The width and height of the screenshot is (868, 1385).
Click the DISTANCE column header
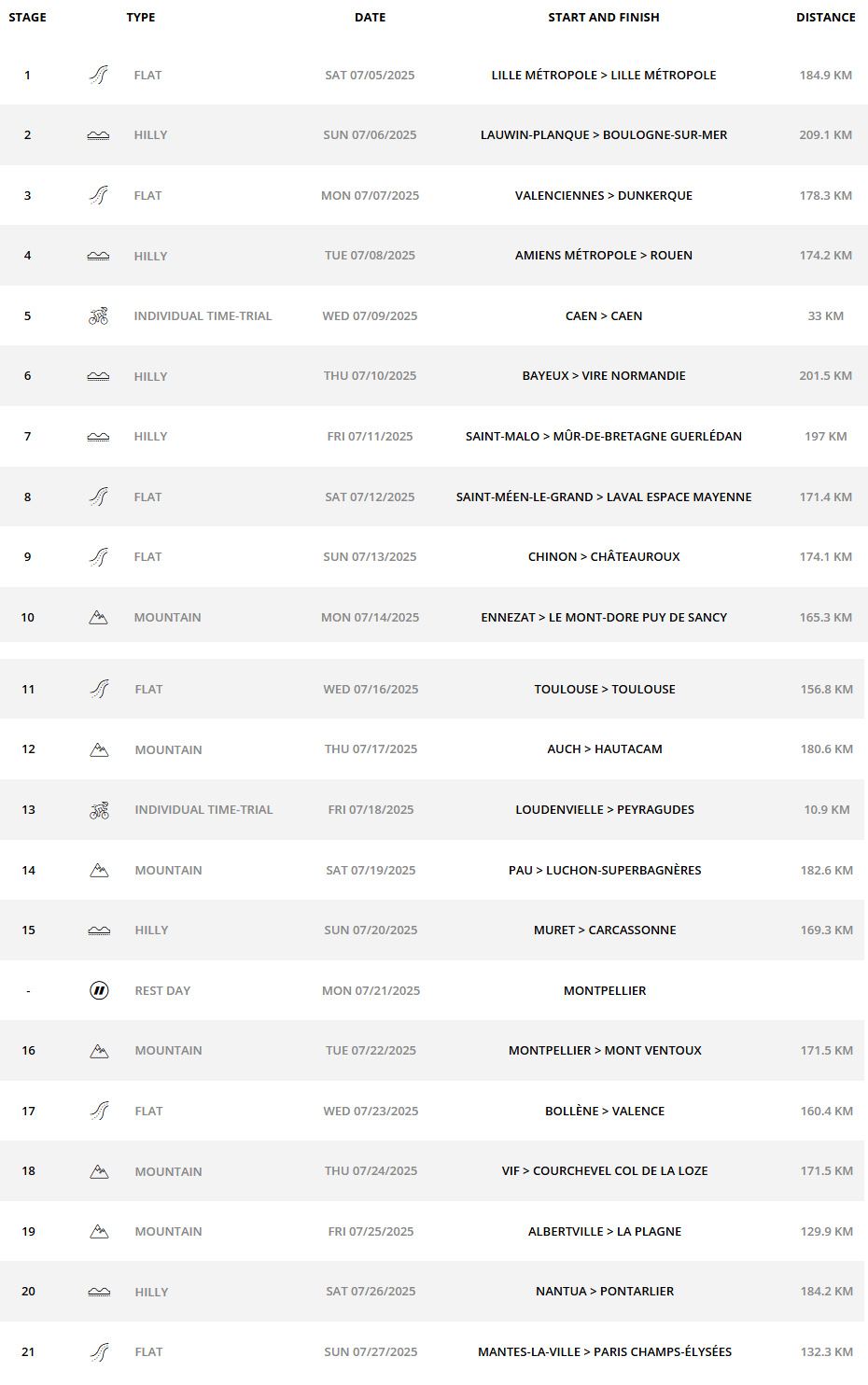tap(826, 17)
